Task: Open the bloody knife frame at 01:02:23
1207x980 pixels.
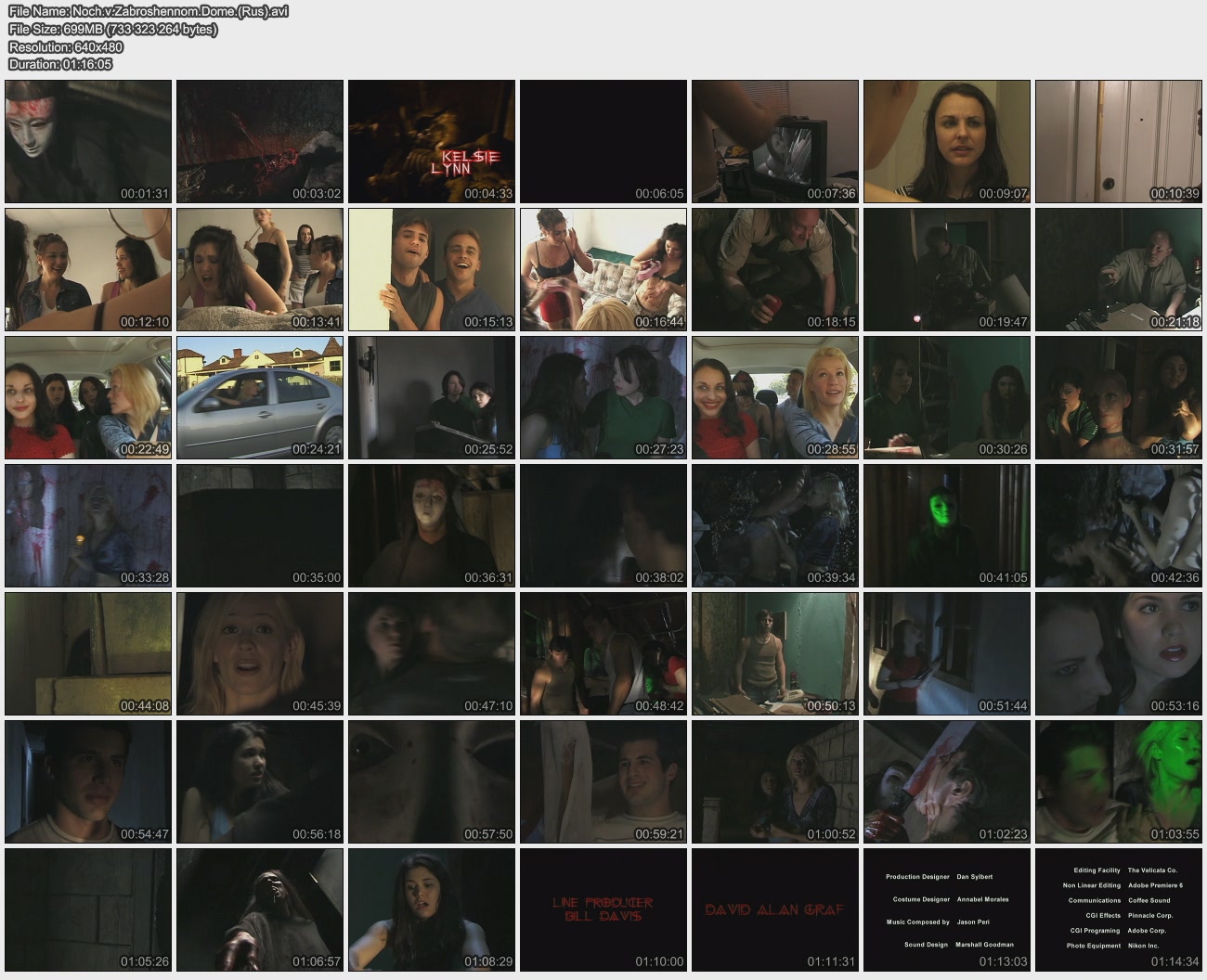Action: click(947, 781)
